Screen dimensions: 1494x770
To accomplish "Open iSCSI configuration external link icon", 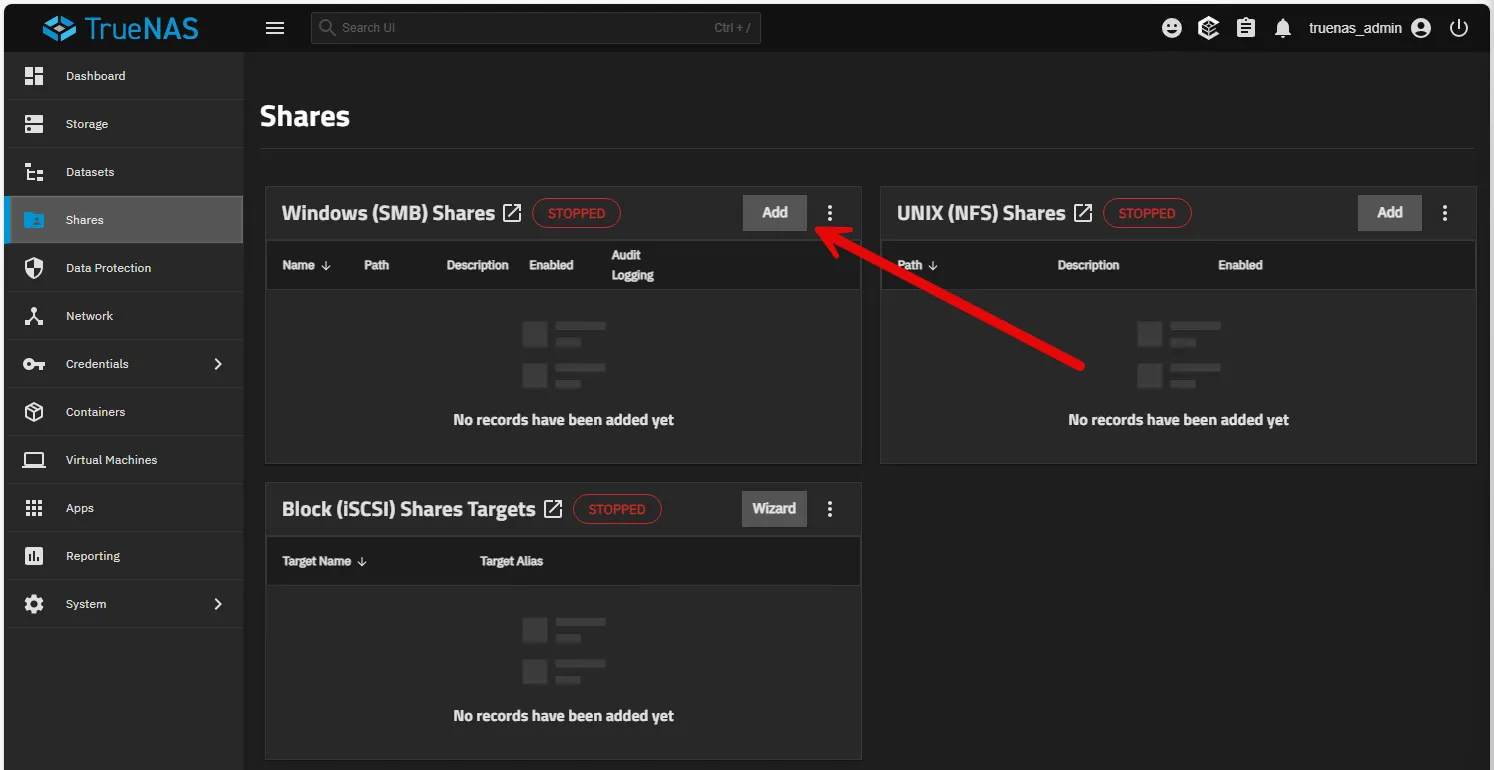I will pyautogui.click(x=553, y=509).
